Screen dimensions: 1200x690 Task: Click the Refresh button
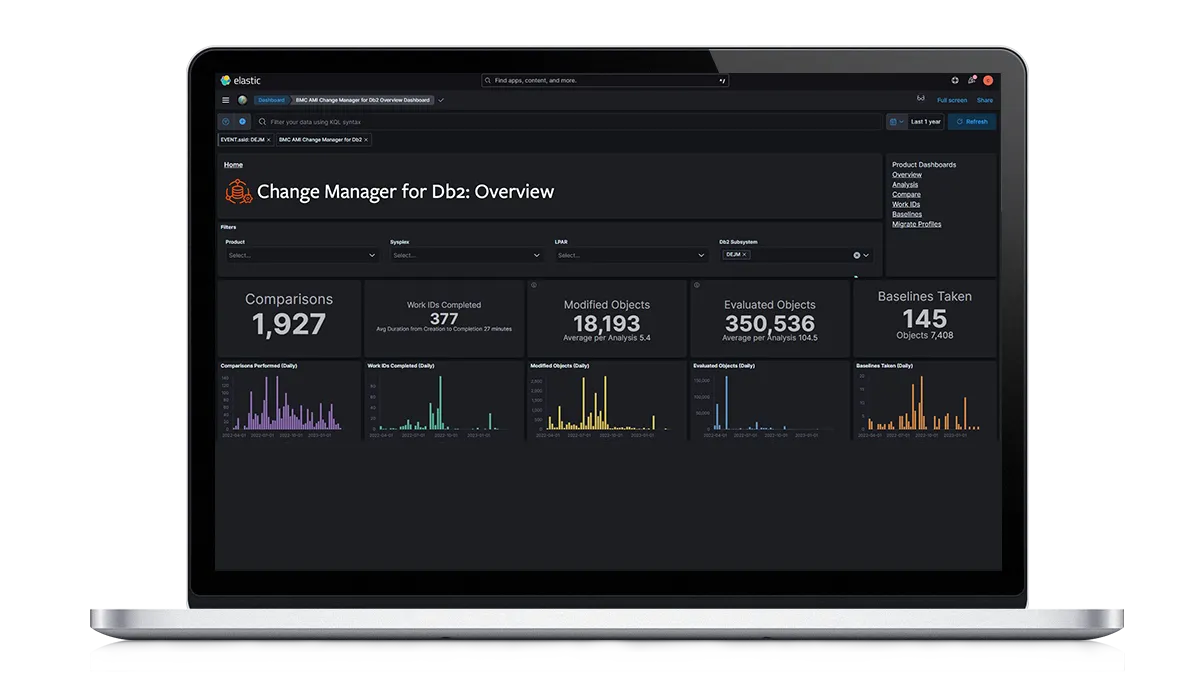[x=972, y=122]
